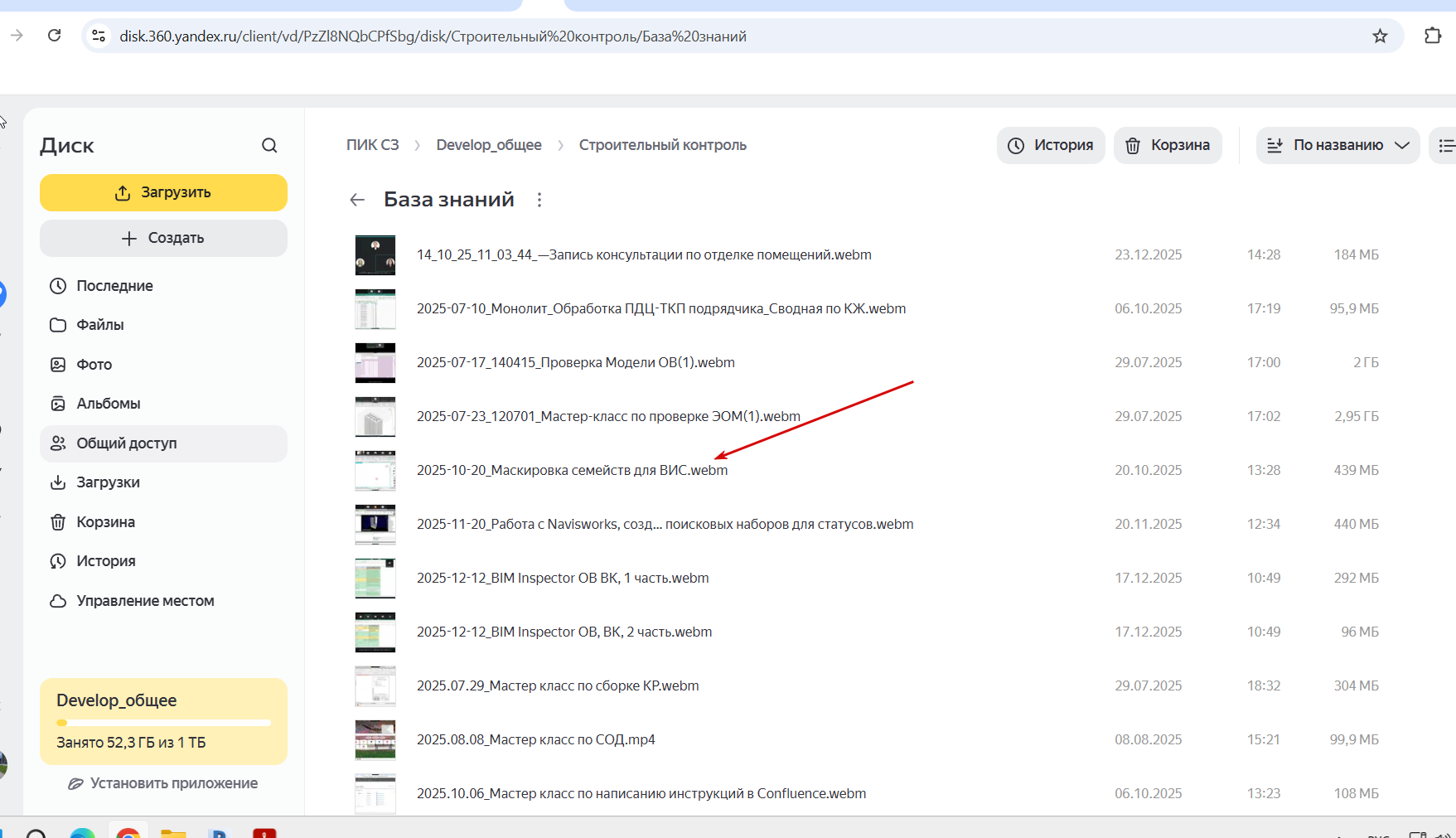Click the История button in the top toolbar
The image size is (1456, 838).
point(1051,145)
